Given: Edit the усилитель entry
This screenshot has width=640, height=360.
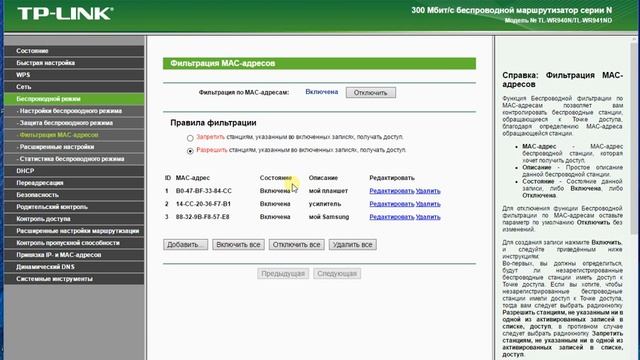Looking at the screenshot, I should [x=391, y=204].
